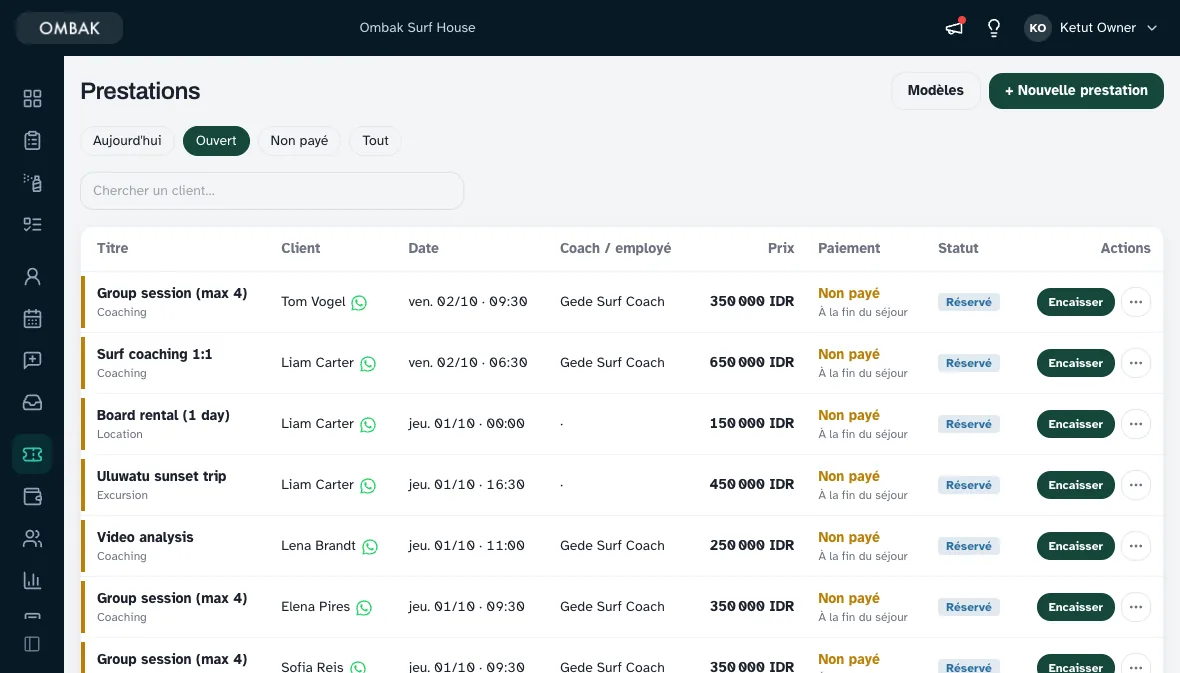This screenshot has width=1180, height=673.
Task: Click the Prix column header
Action: [781, 248]
